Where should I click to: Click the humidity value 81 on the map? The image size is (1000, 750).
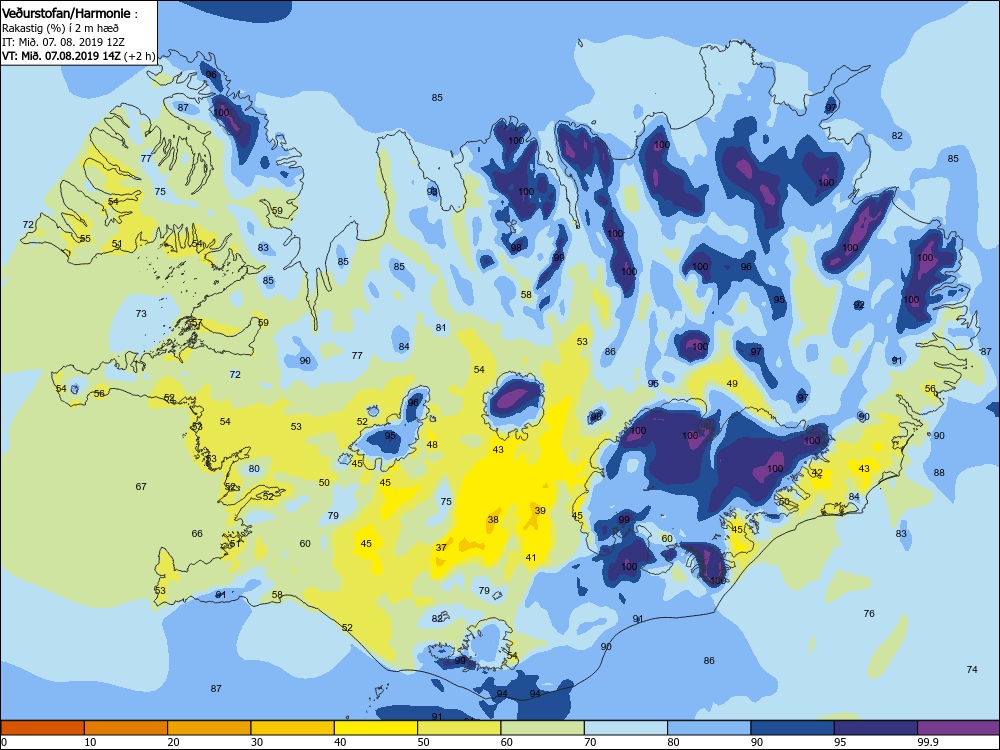click(x=441, y=327)
